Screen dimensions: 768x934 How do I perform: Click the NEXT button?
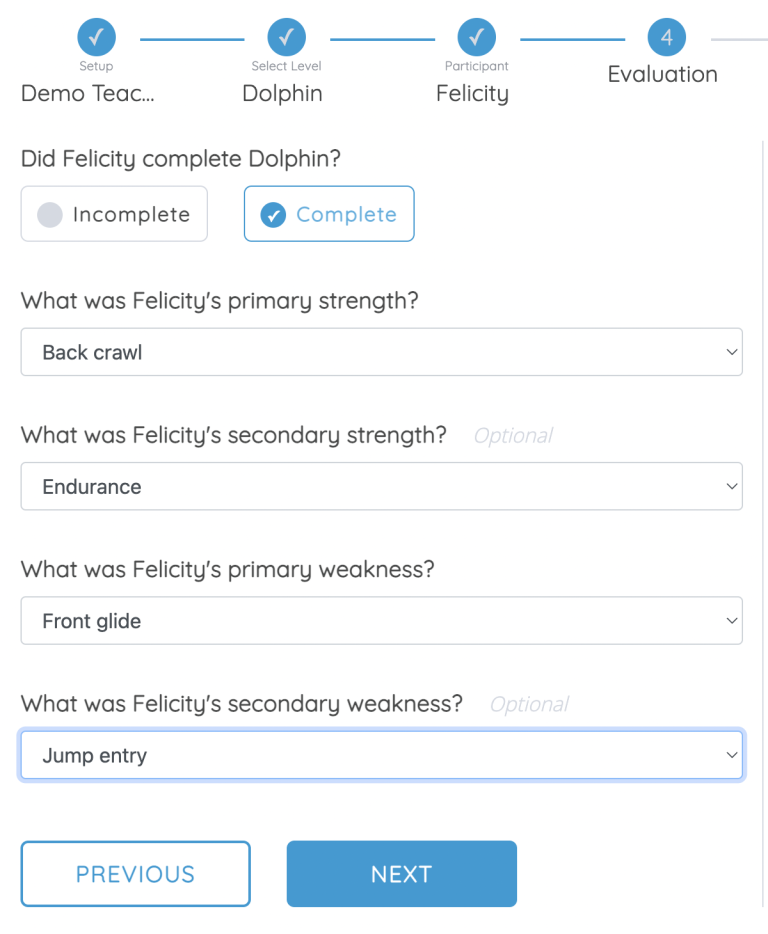(x=401, y=873)
